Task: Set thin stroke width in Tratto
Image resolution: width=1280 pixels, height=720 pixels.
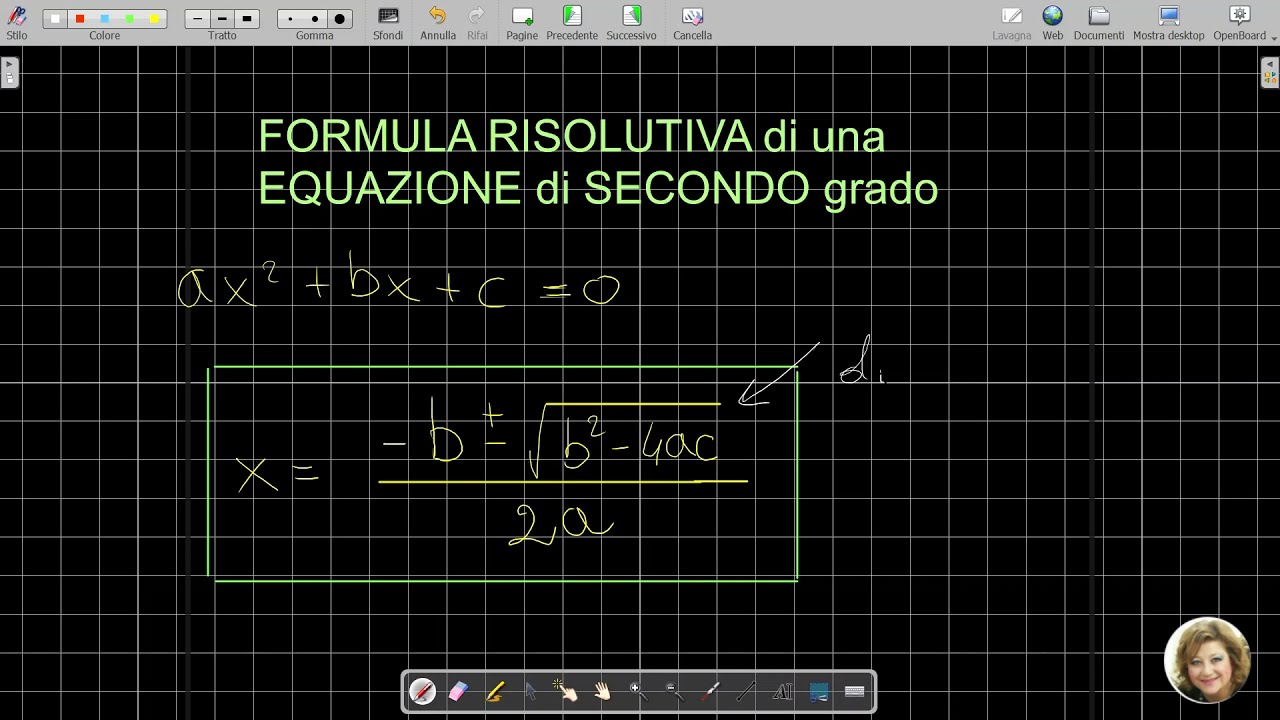Action: (198, 18)
